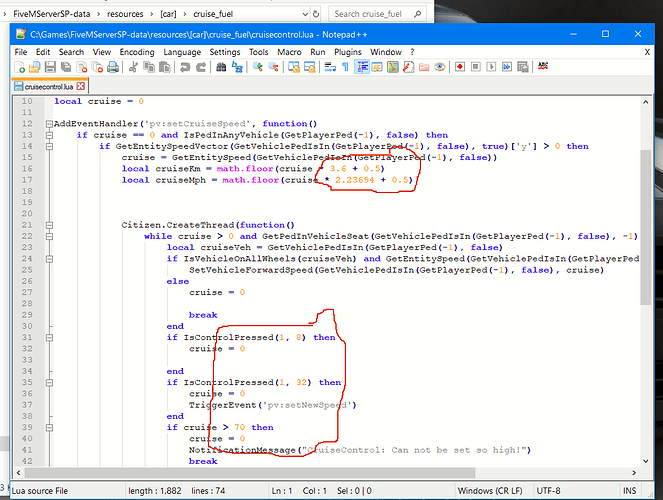Open the User Defined Language icon

[377, 67]
